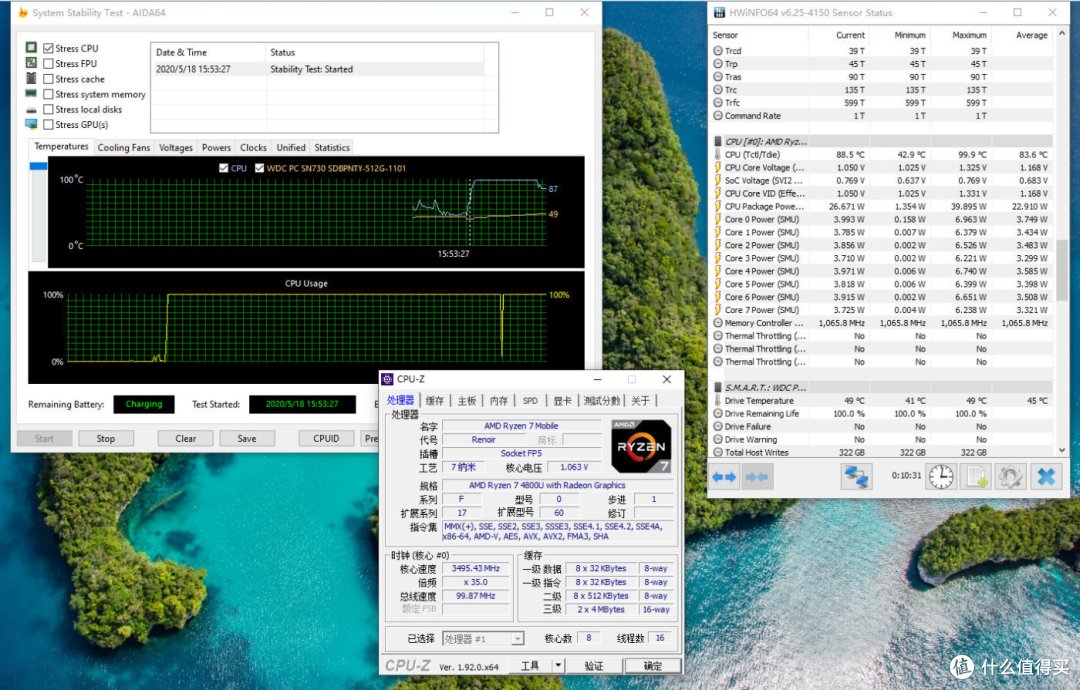This screenshot has width=1080, height=690.
Task: Enable the Stress FPU checkbox
Action: point(48,63)
